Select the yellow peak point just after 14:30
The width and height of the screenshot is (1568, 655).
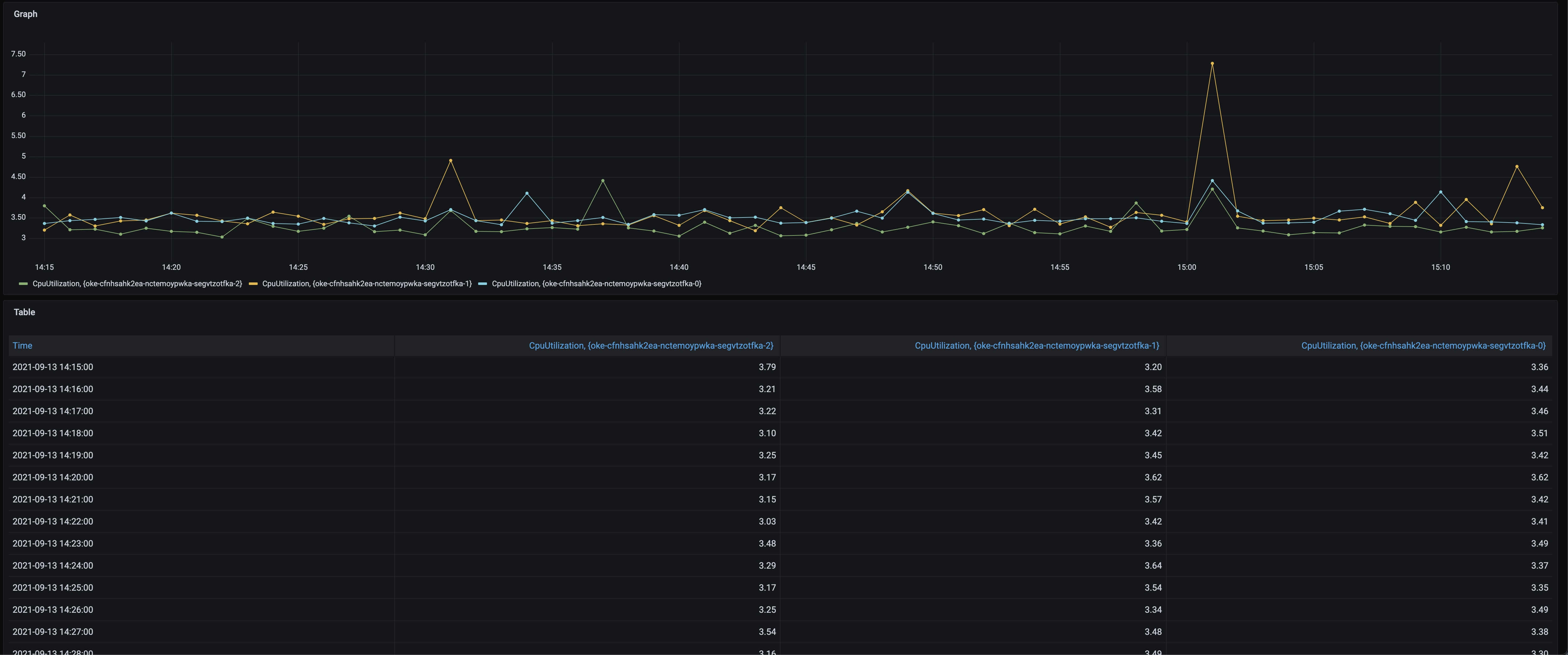coord(450,160)
